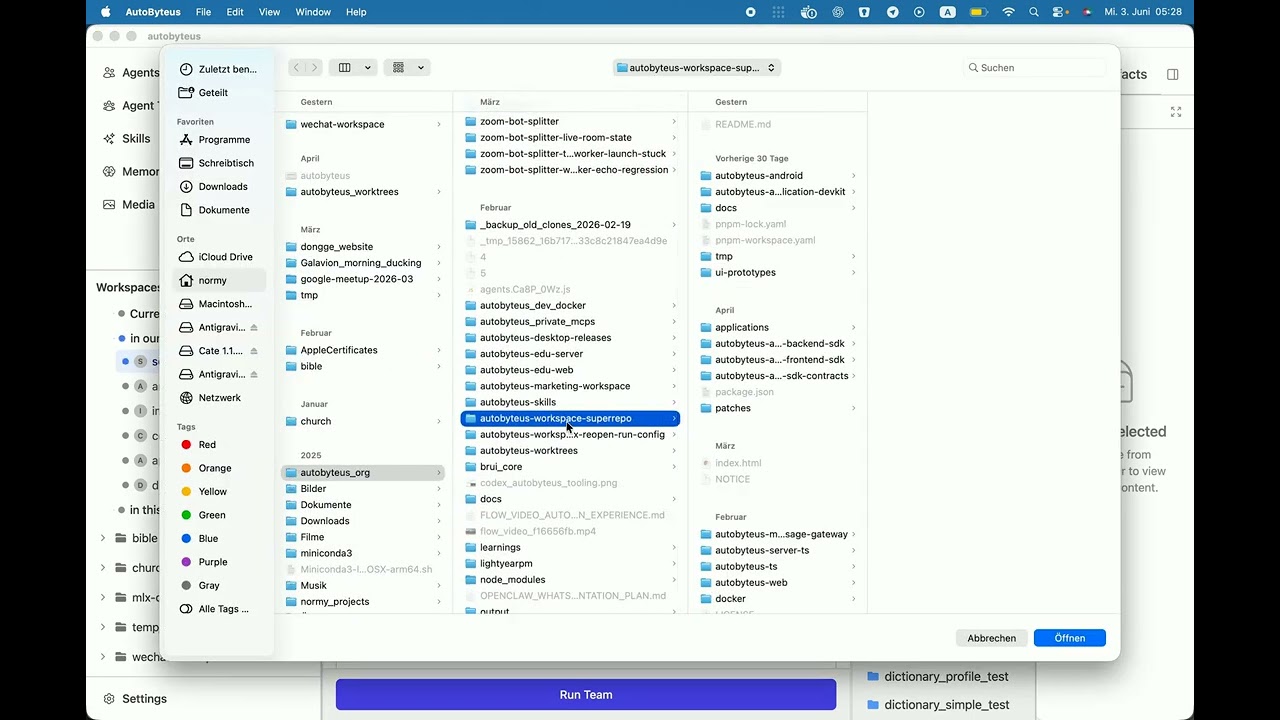Select the zoom-bot-splitter-live-room-state folder
The width and height of the screenshot is (1280, 720).
coord(570,138)
